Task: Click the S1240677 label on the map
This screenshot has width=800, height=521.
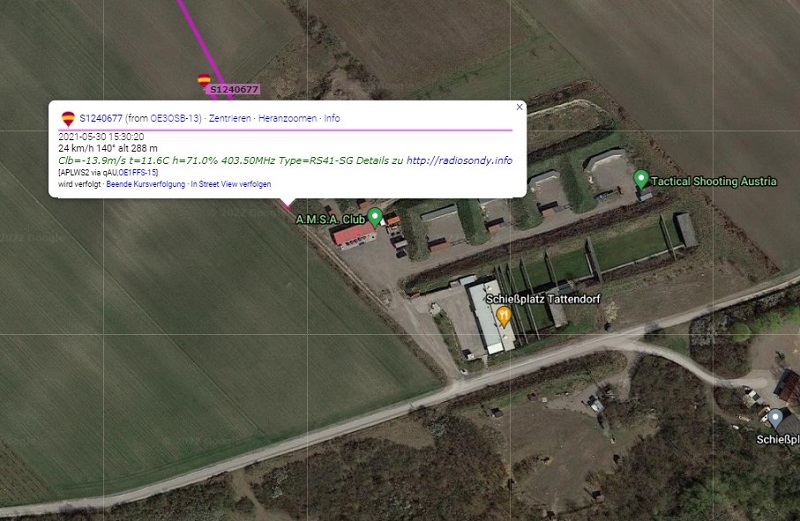Action: 234,90
